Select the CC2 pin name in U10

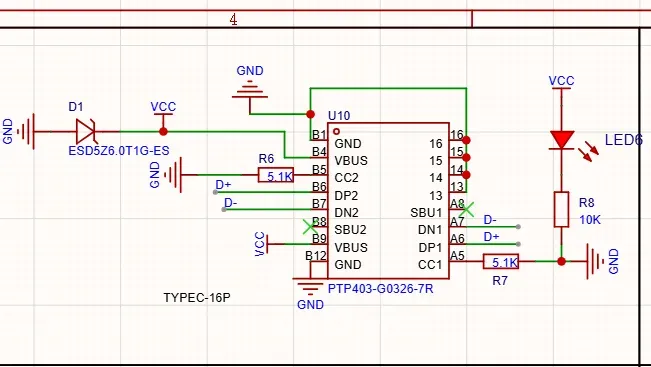346,178
